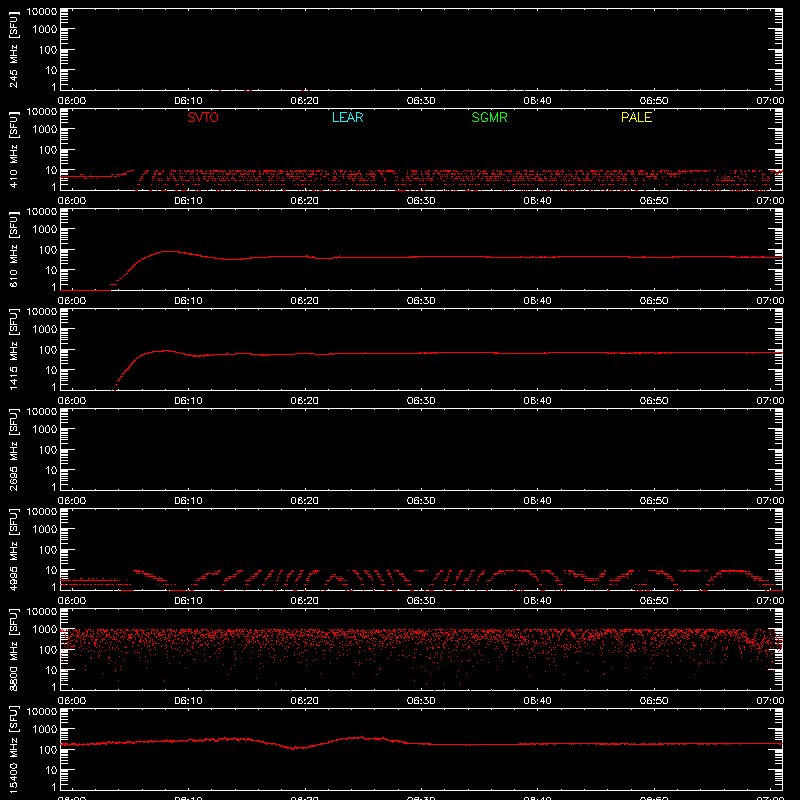Click 06:50 time label below 410 MHz panel
Screen dimensions: 800x800
tap(654, 201)
